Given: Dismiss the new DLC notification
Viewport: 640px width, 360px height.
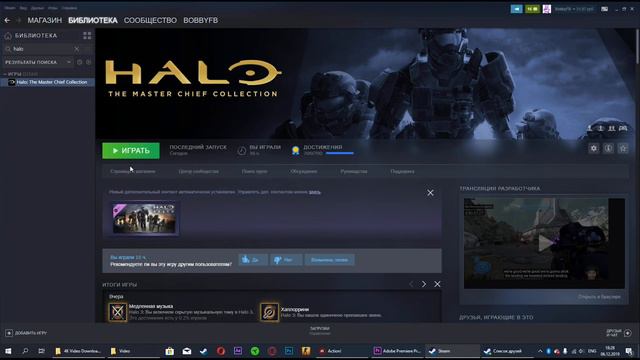Looking at the screenshot, I should click(x=430, y=193).
